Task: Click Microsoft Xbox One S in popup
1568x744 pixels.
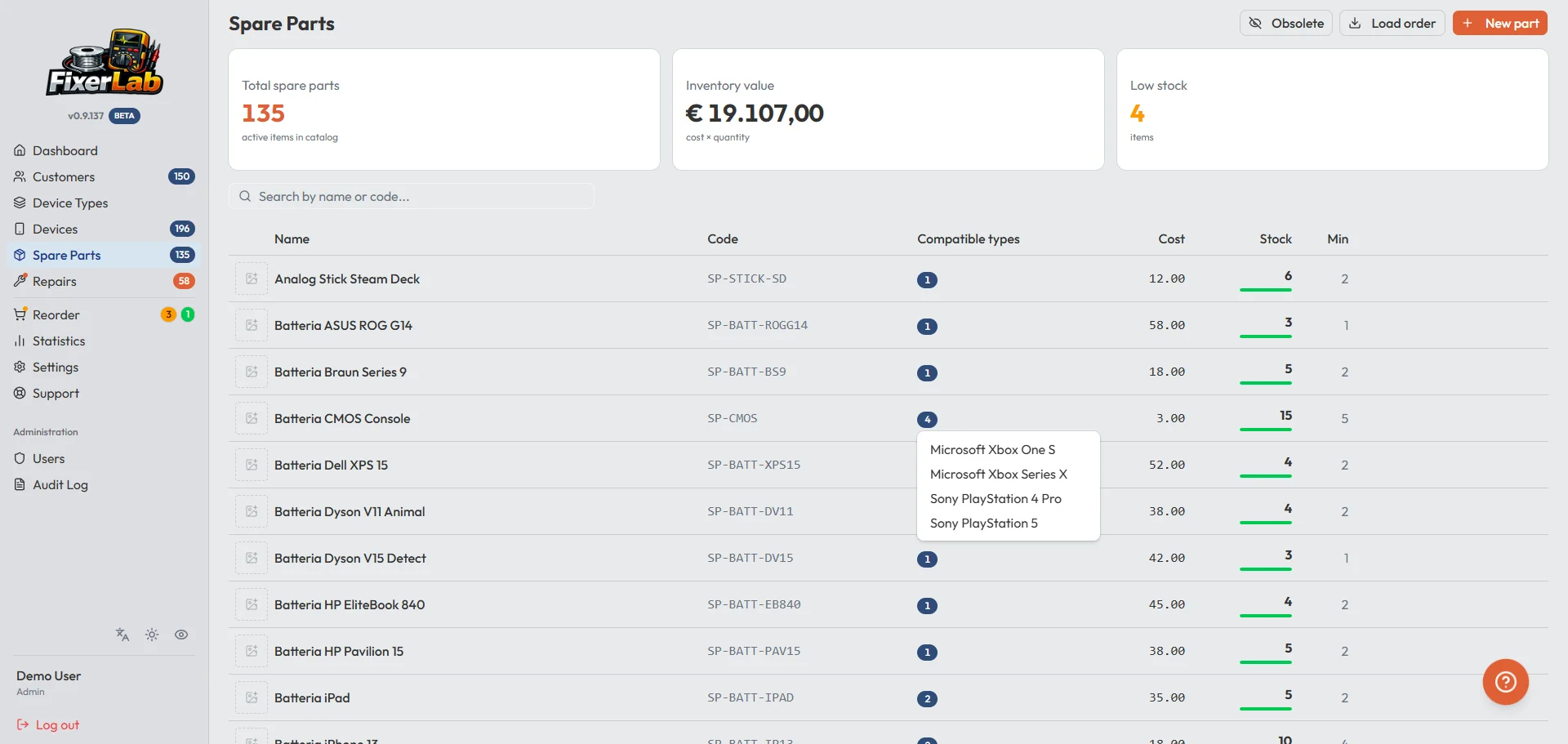Action: [992, 449]
